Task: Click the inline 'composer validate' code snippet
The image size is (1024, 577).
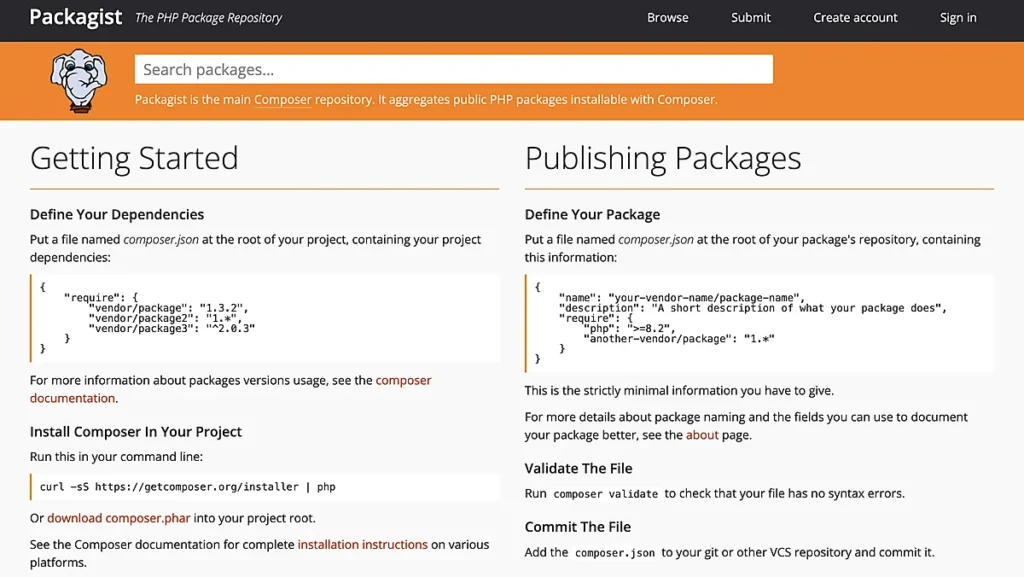Action: pos(605,494)
